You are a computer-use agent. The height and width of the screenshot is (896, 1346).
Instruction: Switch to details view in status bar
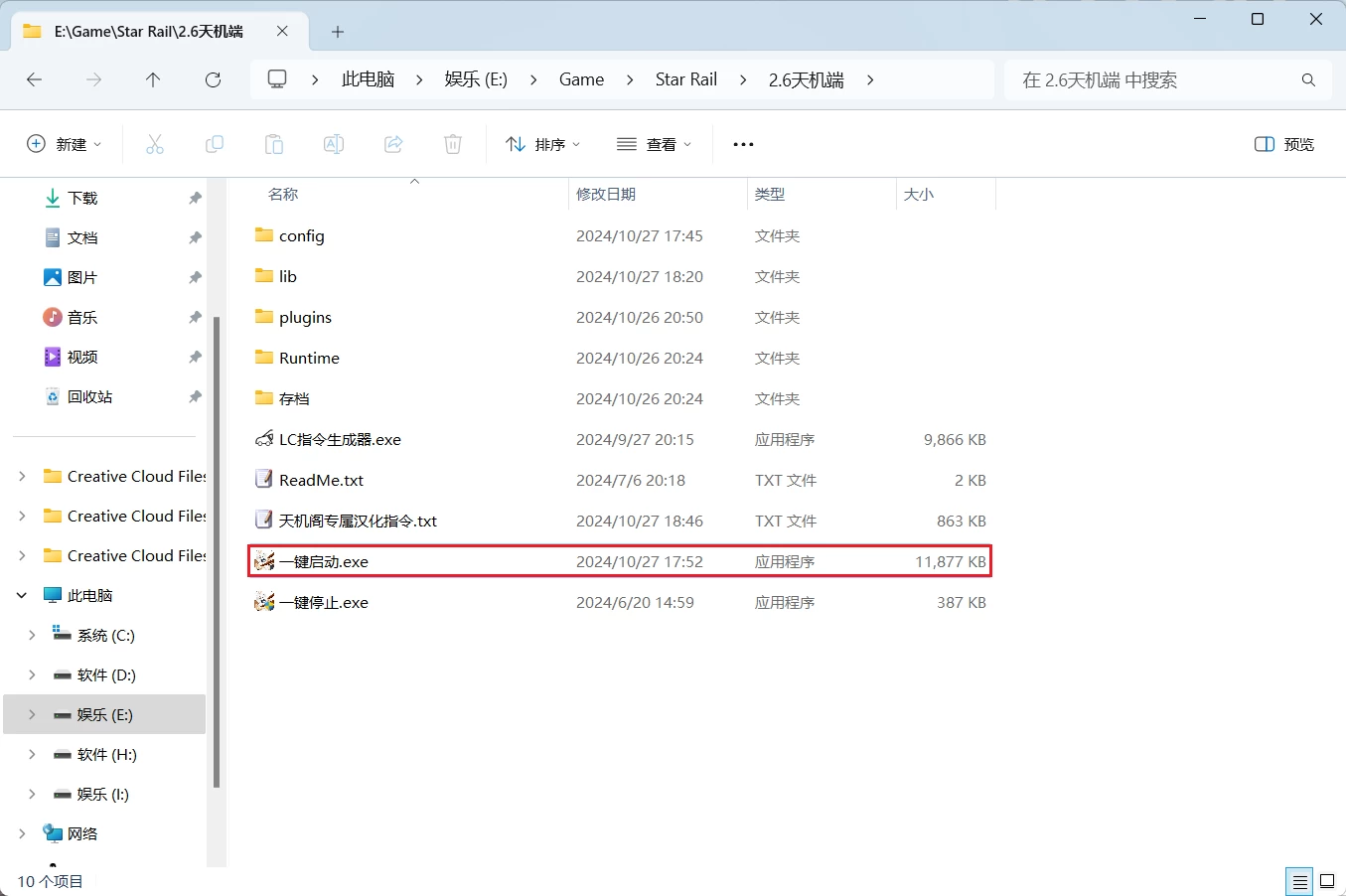click(1299, 881)
